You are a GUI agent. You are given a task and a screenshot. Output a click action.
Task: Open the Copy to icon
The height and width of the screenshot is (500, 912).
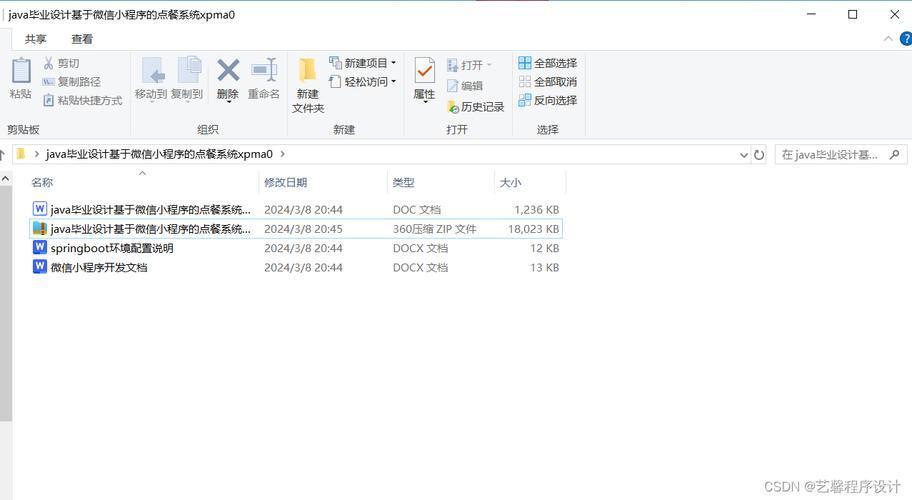click(189, 70)
